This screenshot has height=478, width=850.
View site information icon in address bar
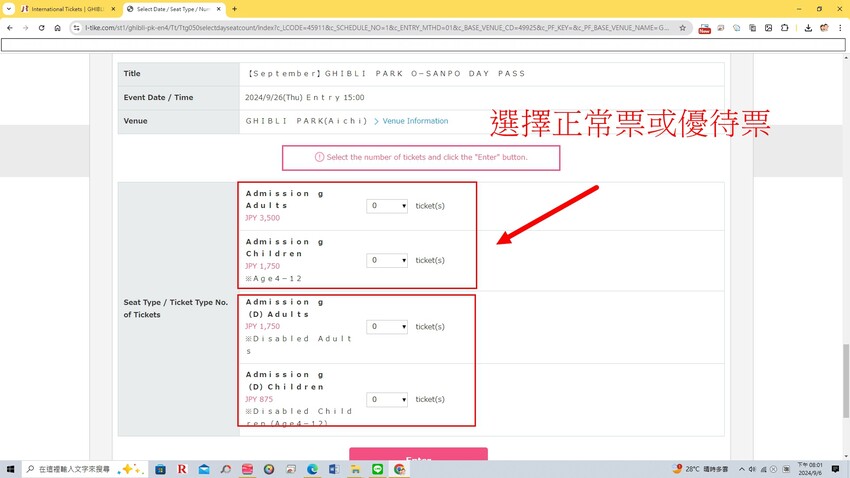tap(76, 28)
